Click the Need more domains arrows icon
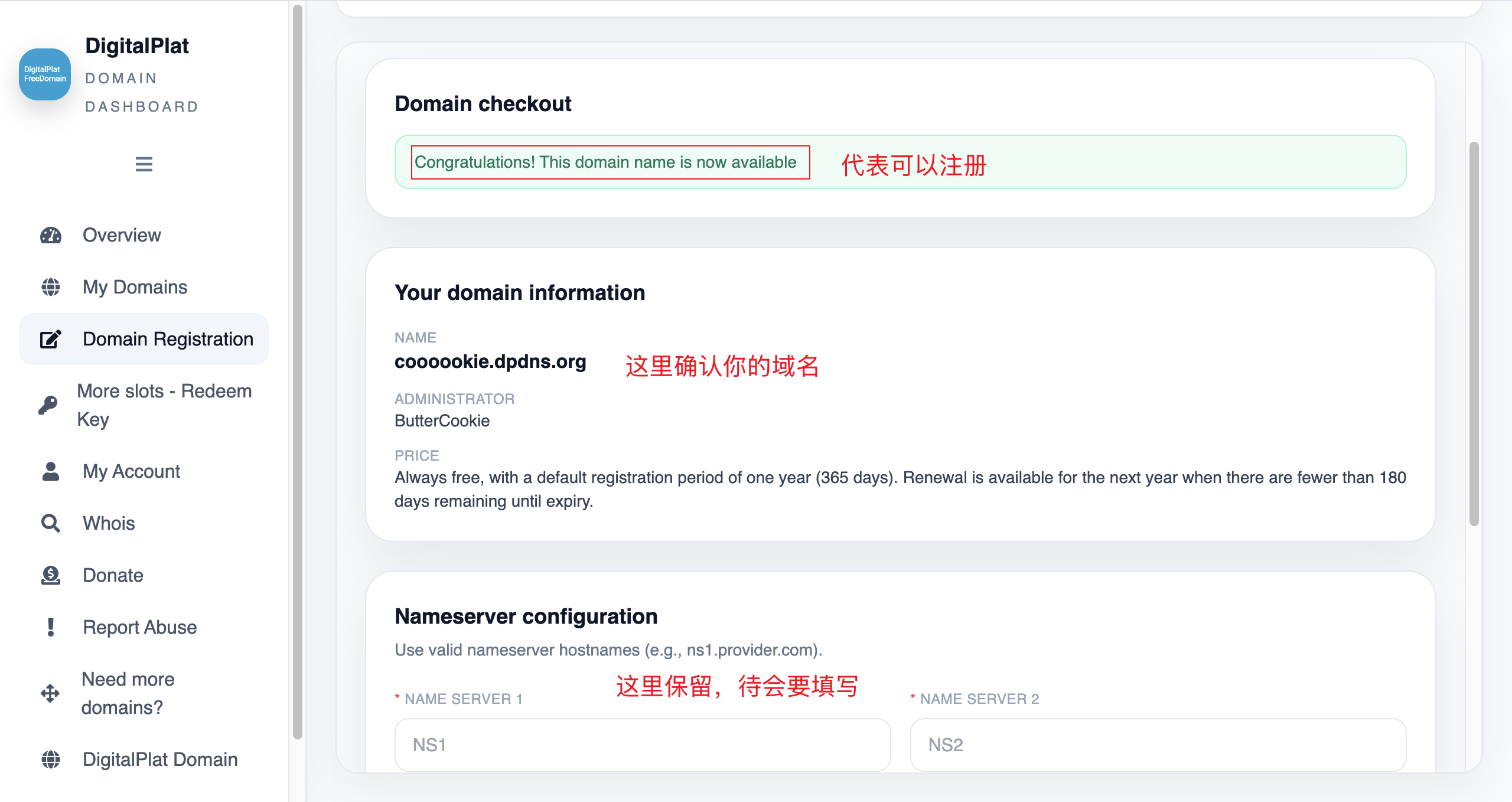The image size is (1512, 802). coord(50,693)
